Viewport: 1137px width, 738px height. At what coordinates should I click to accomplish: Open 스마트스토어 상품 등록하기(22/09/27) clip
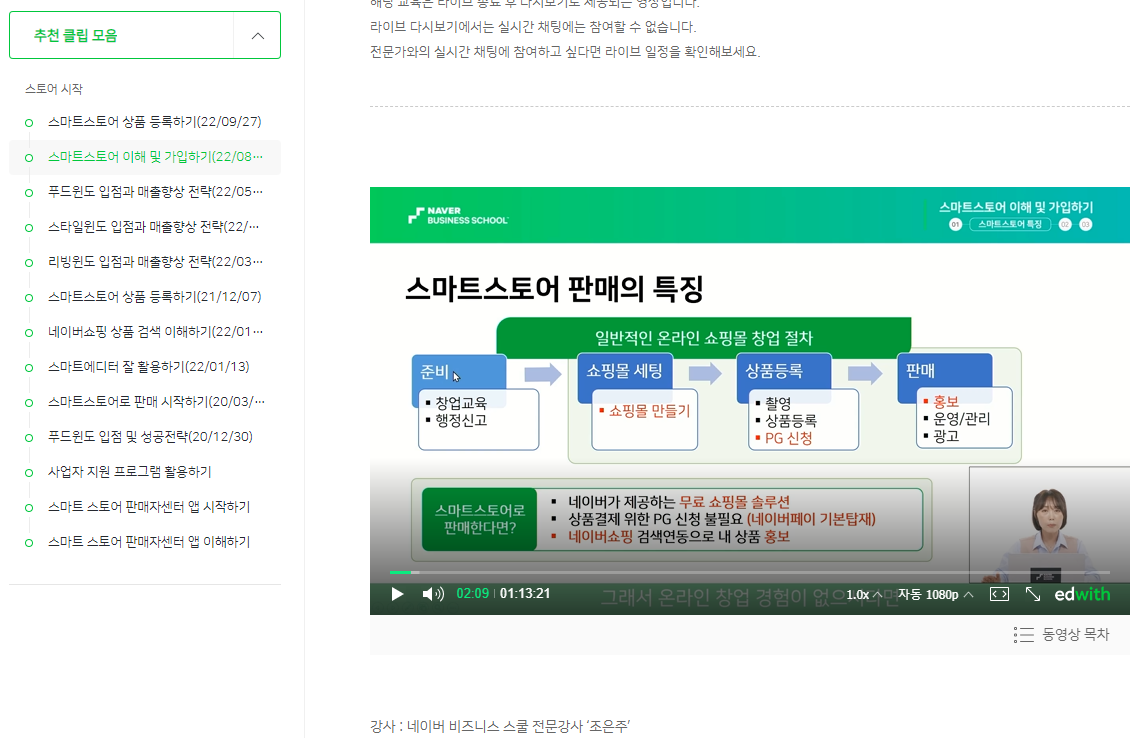(154, 122)
